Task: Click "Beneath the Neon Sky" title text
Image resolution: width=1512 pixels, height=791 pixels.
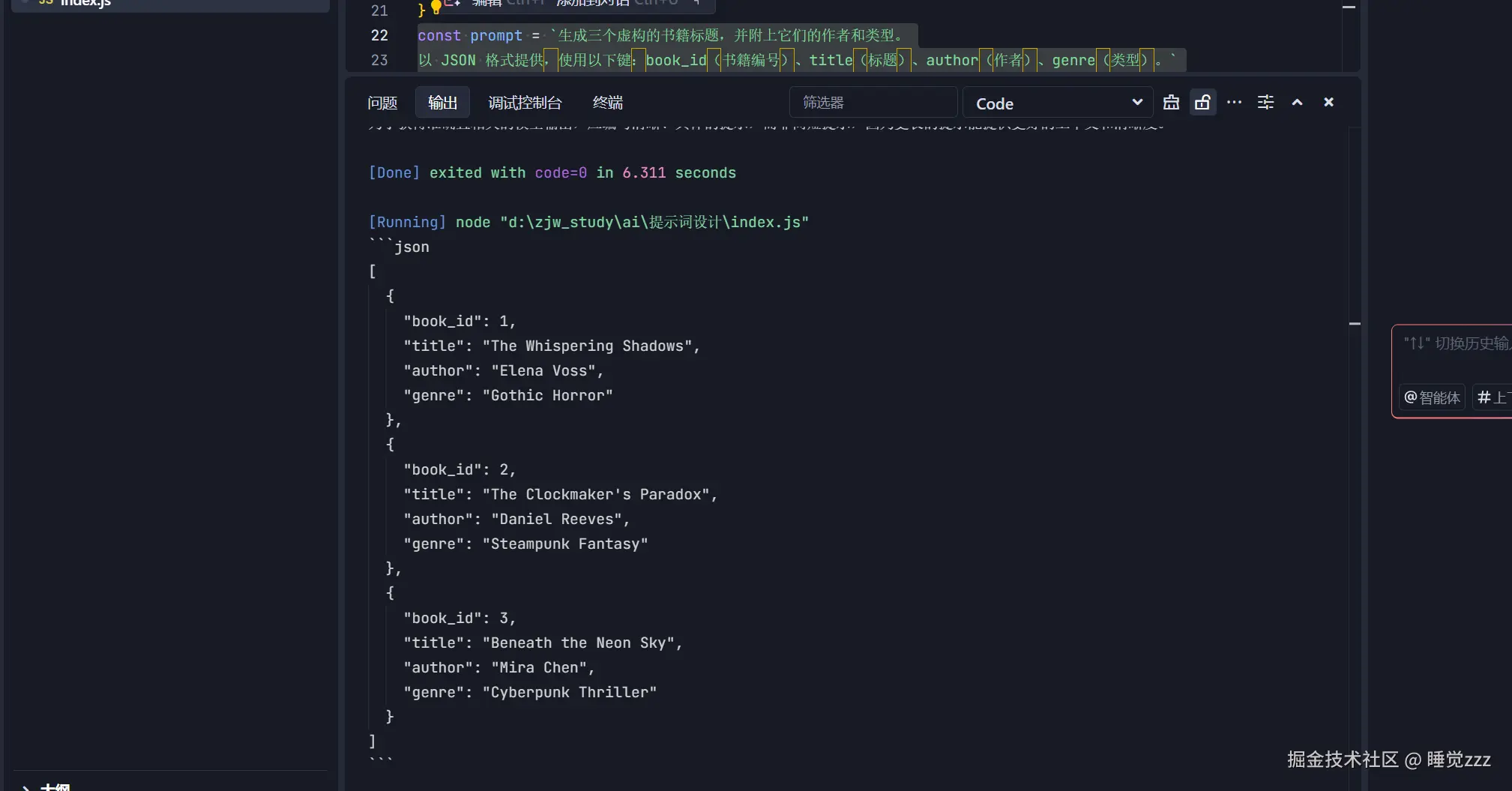Action: coord(578,643)
